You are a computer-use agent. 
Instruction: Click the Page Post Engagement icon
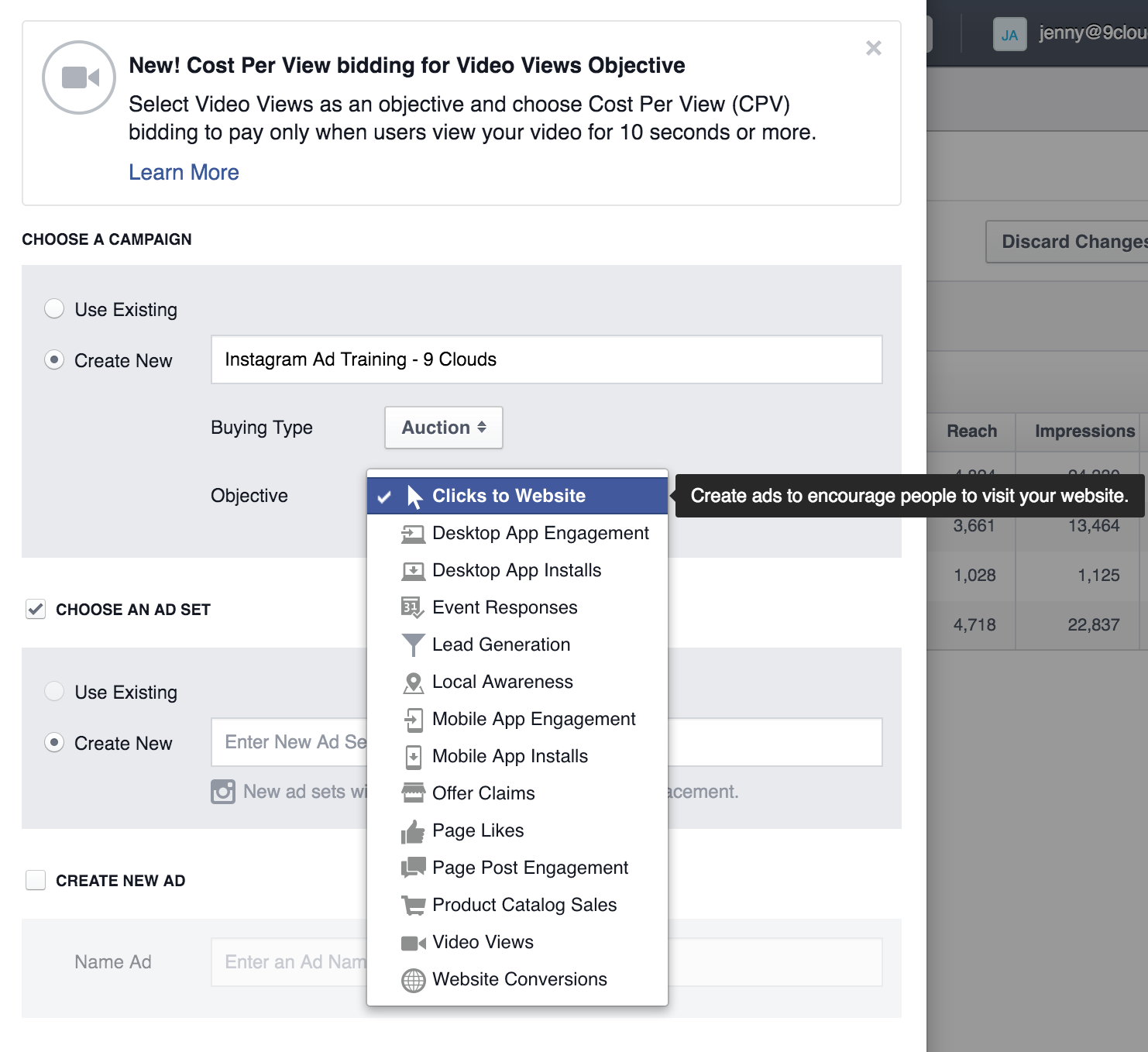pyautogui.click(x=413, y=868)
